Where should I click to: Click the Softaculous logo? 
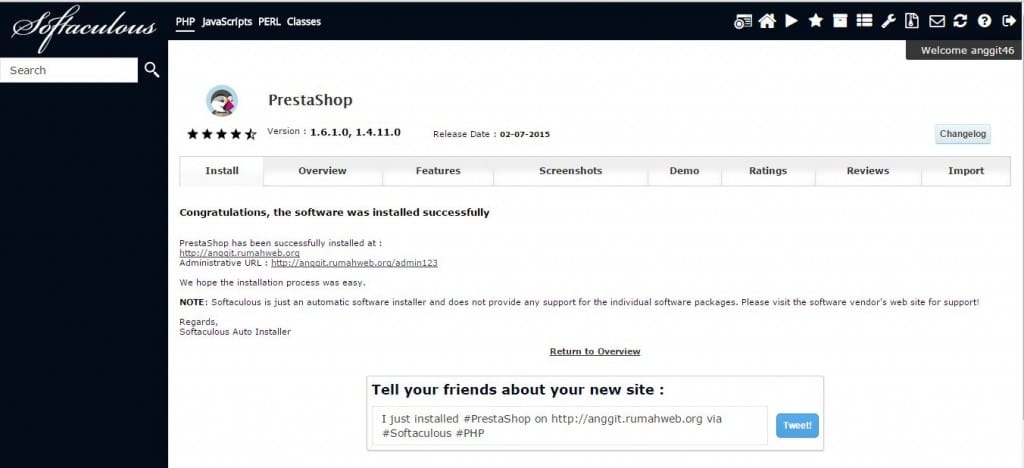(x=84, y=28)
